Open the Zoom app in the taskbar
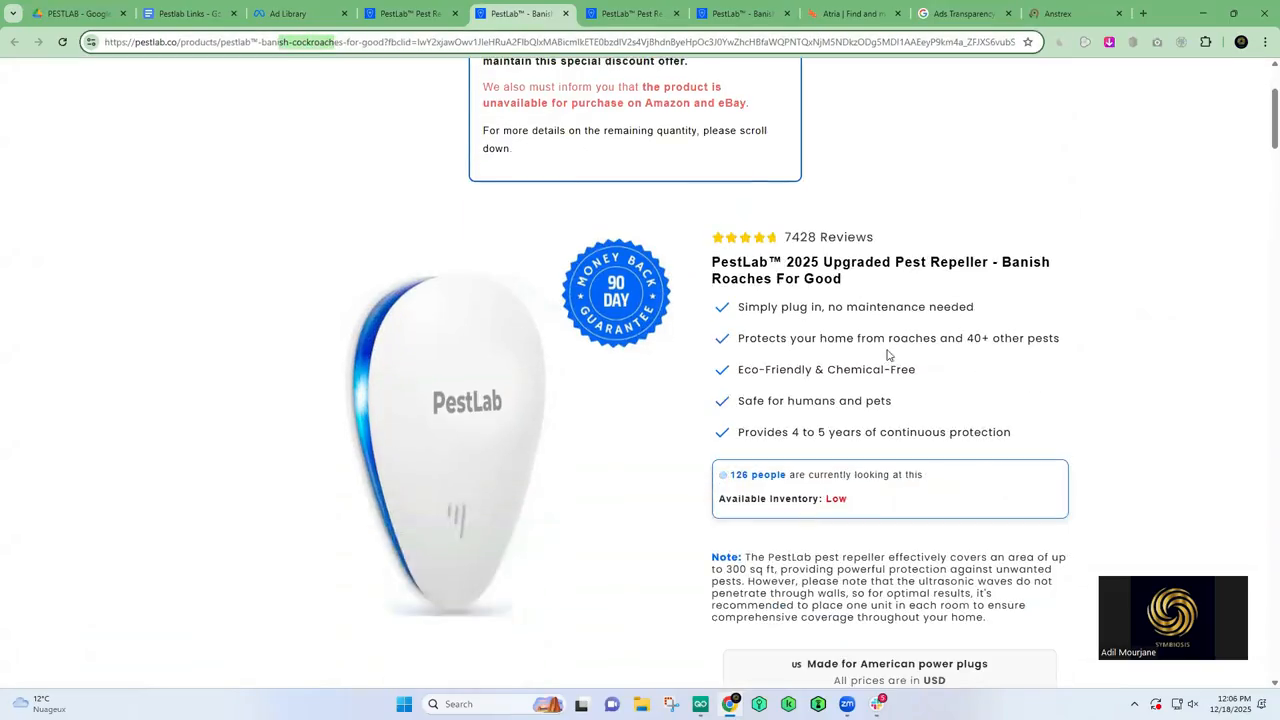1280x720 pixels. pyautogui.click(x=848, y=704)
